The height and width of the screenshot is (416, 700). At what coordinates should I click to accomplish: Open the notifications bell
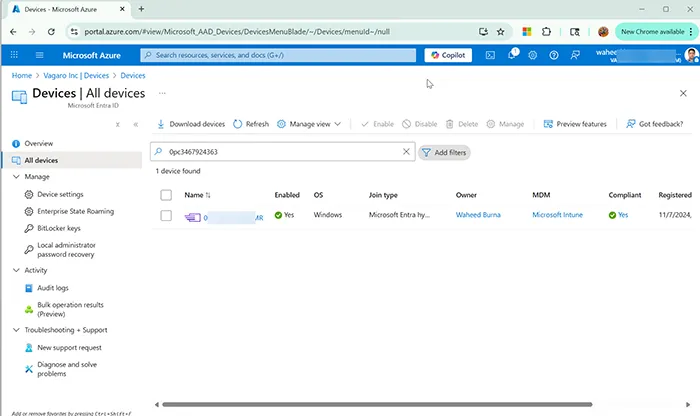pos(512,55)
